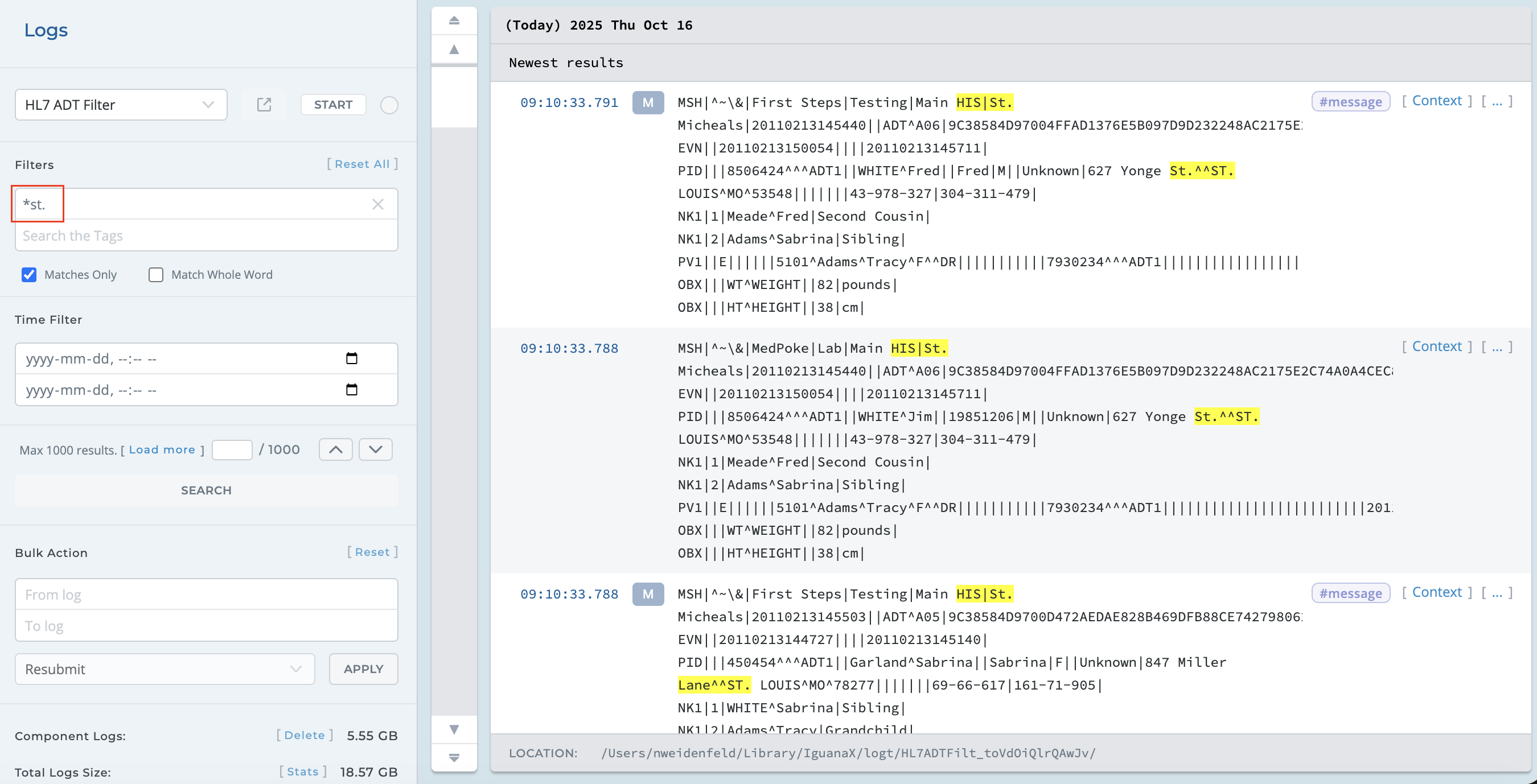Jump to newest logs double-arrow icon
The width and height of the screenshot is (1537, 784).
pyautogui.click(x=454, y=20)
